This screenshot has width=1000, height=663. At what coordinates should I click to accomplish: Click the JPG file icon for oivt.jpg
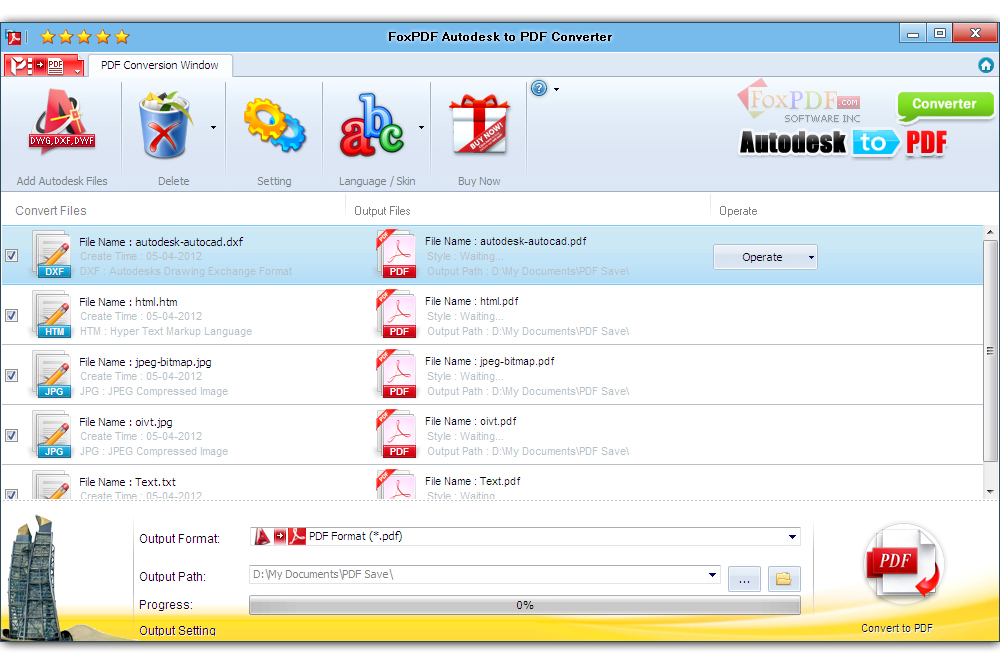52,435
